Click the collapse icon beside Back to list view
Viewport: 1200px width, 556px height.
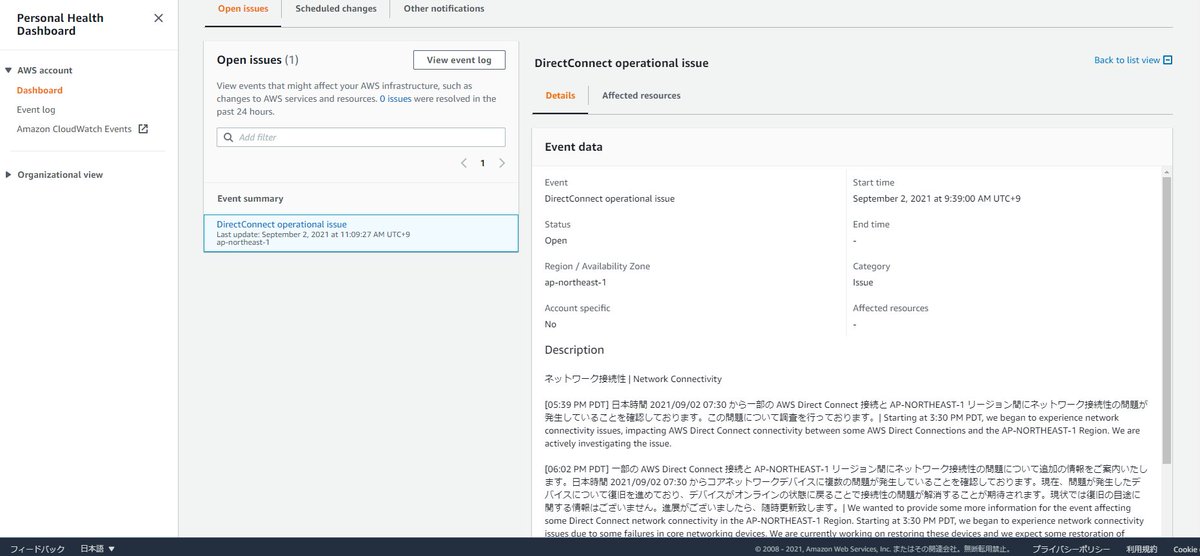click(x=1169, y=60)
